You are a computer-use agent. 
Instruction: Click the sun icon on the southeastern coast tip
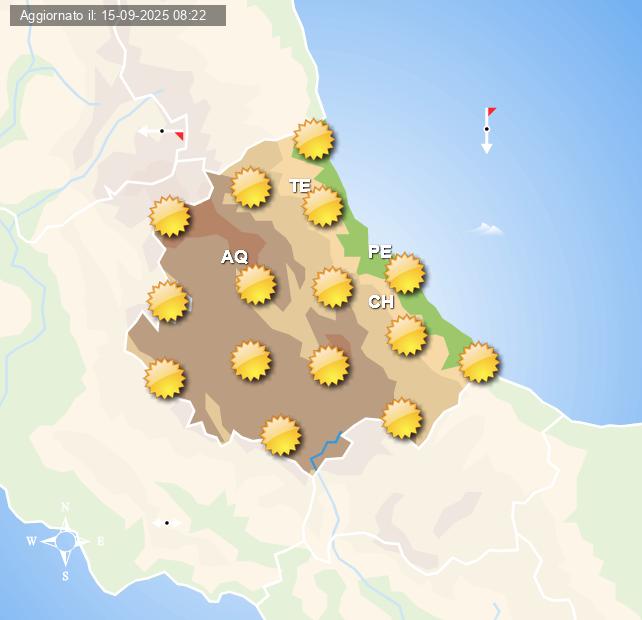coord(479,362)
